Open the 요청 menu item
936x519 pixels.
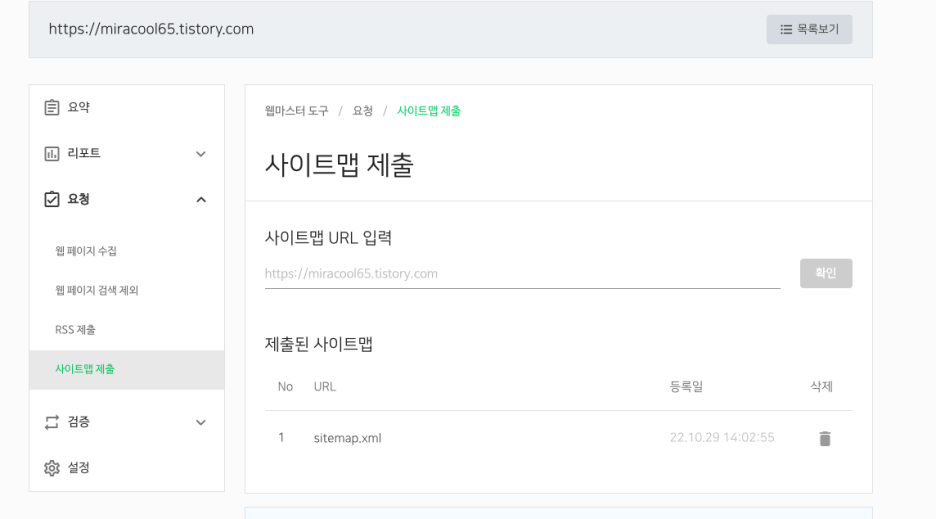click(x=127, y=199)
